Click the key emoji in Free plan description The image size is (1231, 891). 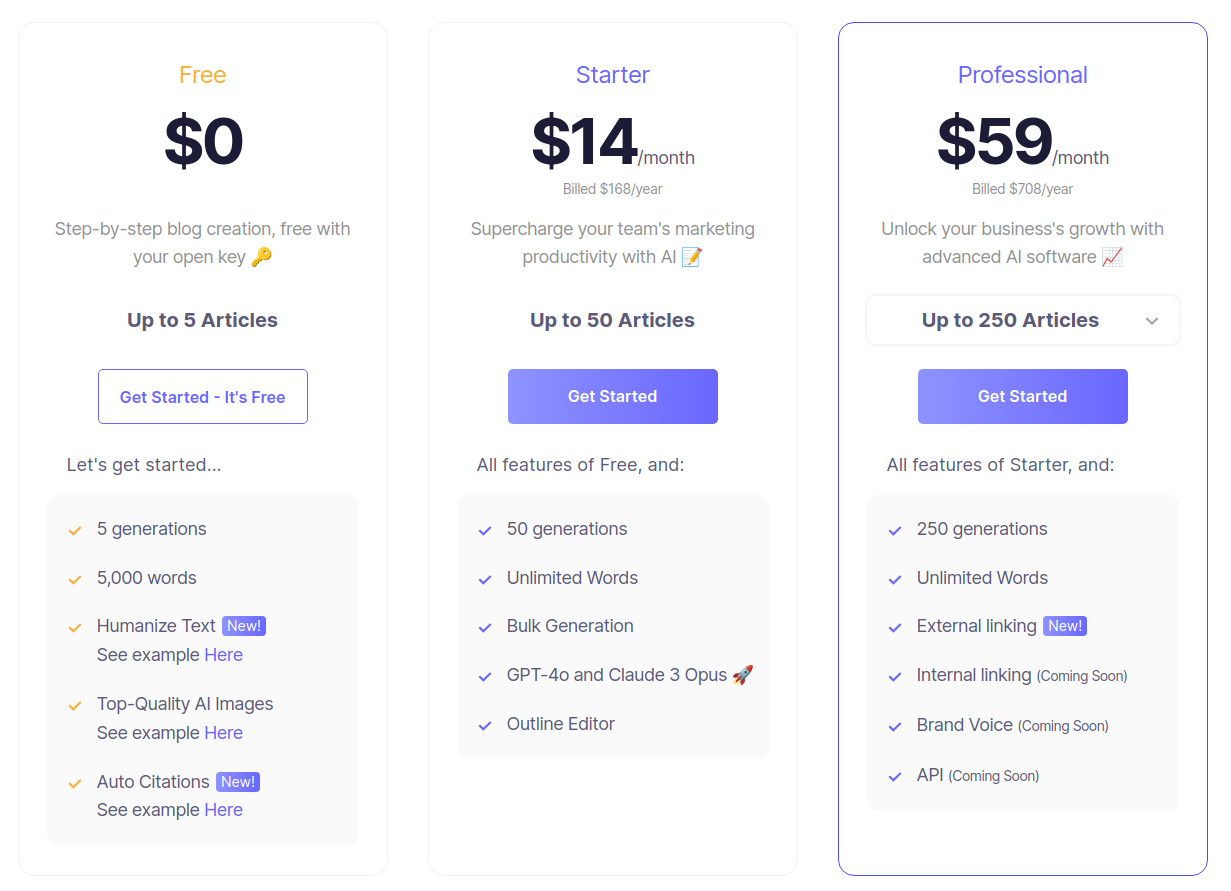(x=261, y=257)
